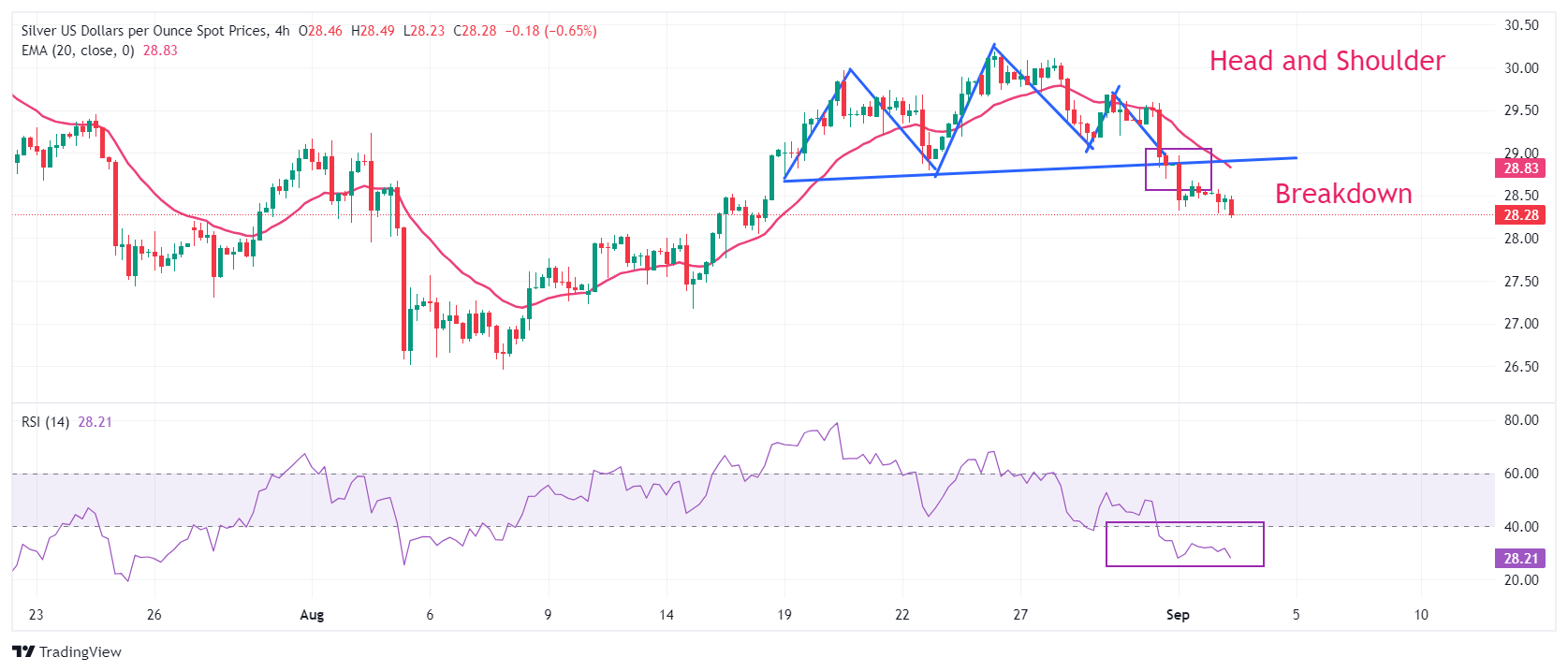Click the 30.50 level on price axis
This screenshot has width=1568, height=672.
coord(1520,25)
